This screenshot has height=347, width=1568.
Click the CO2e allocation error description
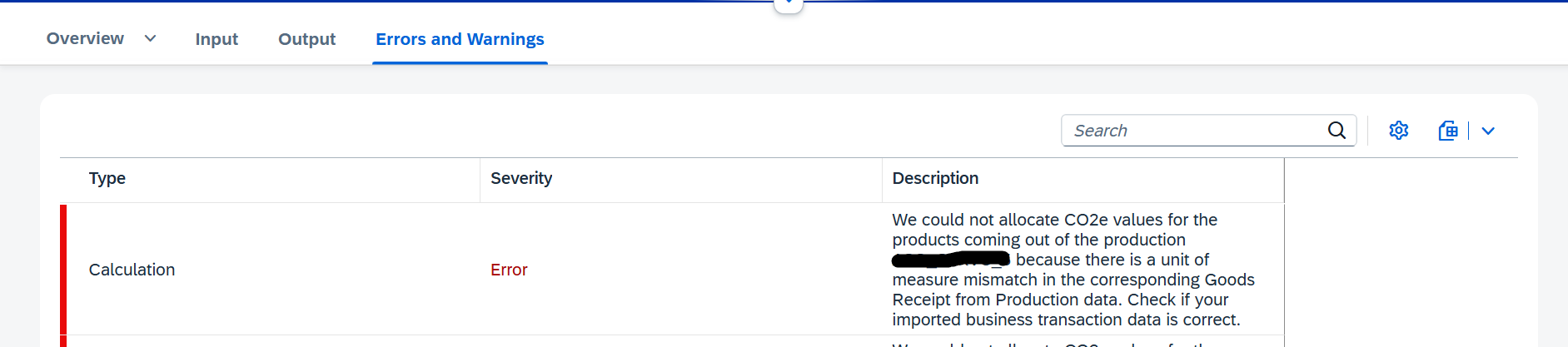click(1073, 270)
